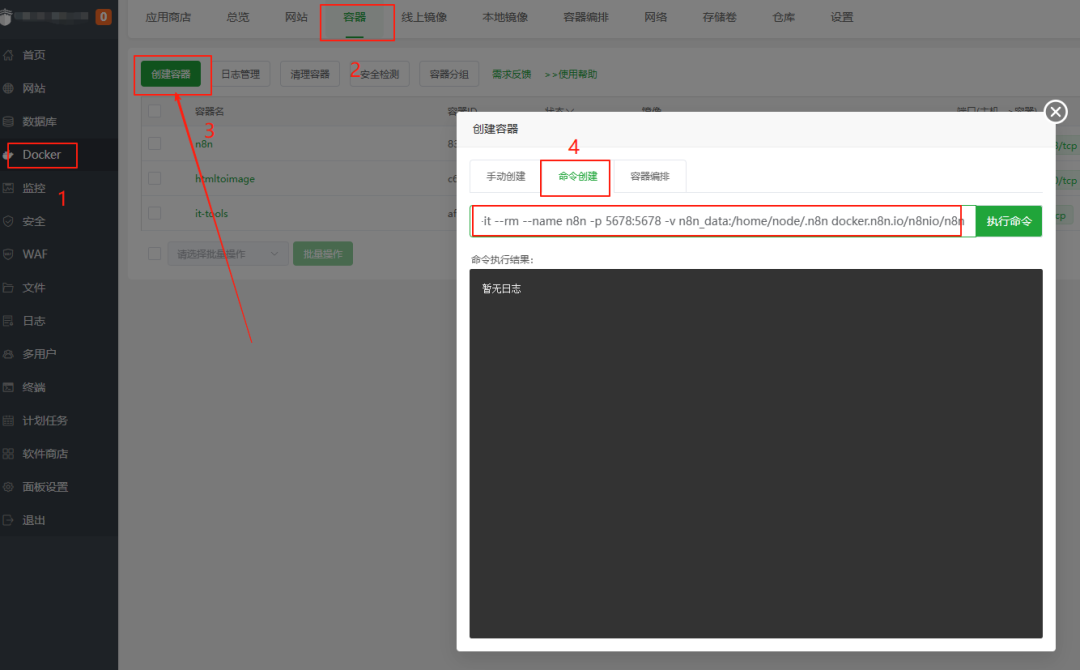The width and height of the screenshot is (1080, 670).
Task: Open the 存储卷 tab
Action: [x=720, y=17]
